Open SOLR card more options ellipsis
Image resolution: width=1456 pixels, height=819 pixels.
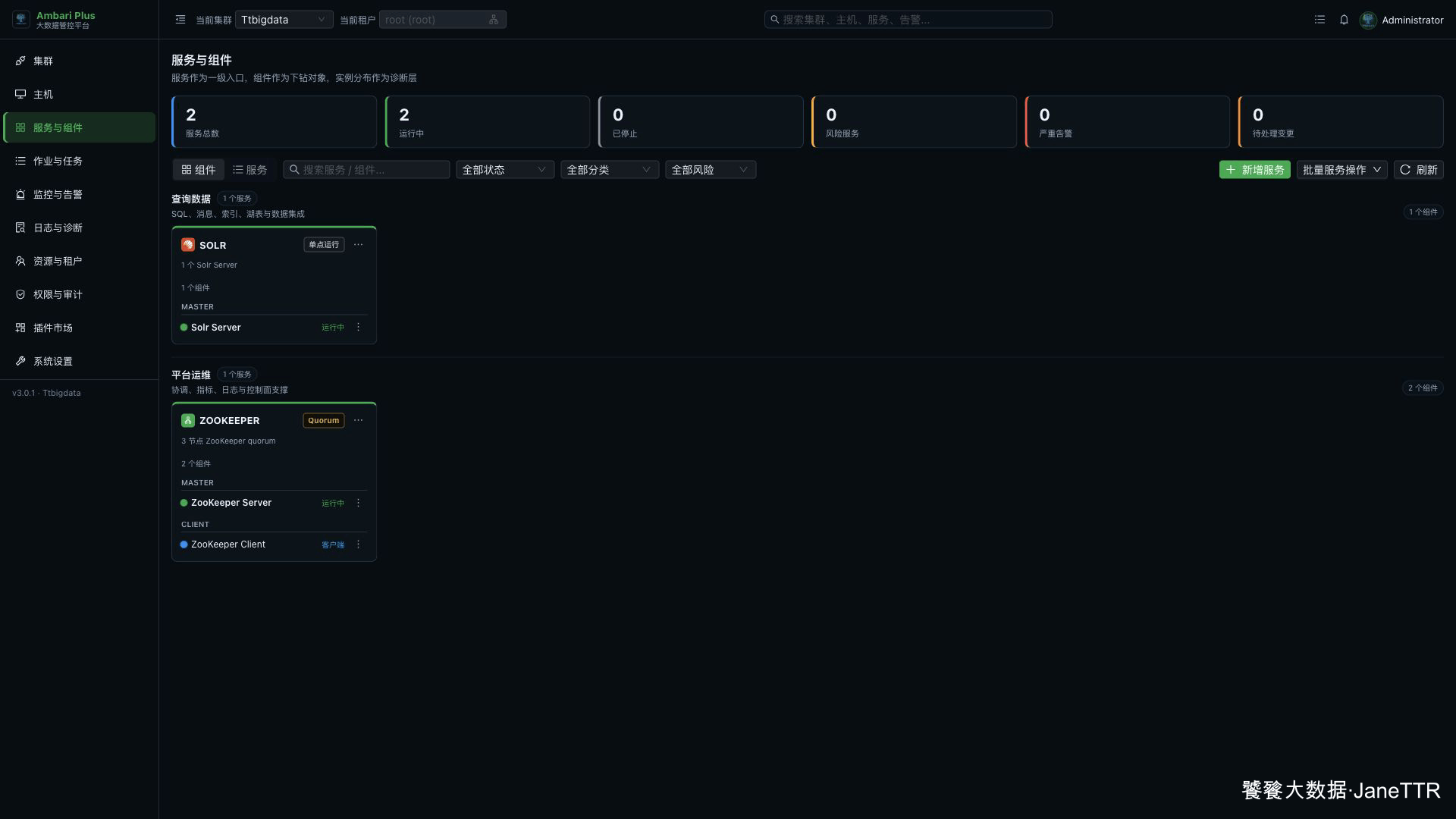coord(358,245)
